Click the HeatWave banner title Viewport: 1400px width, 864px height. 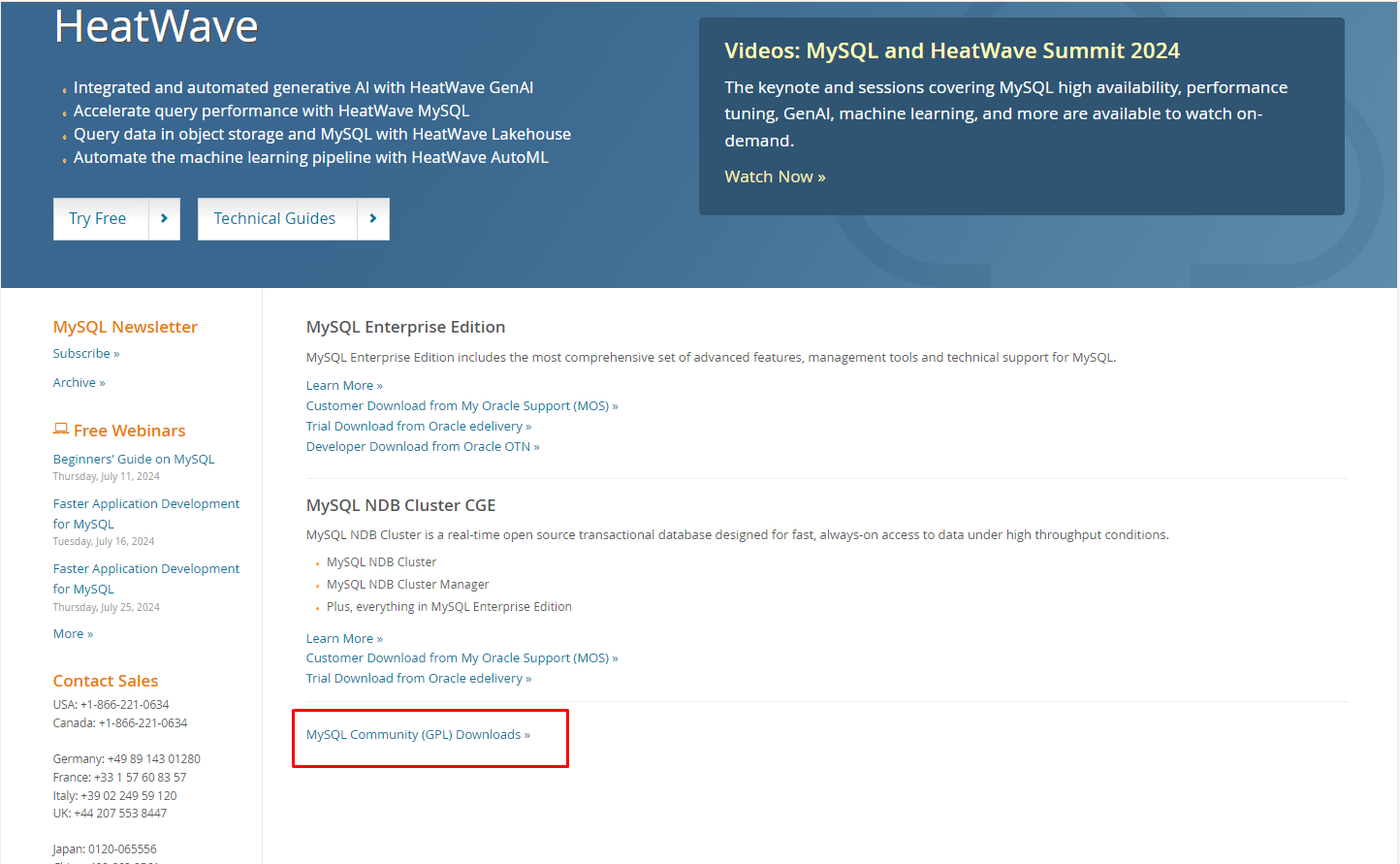point(156,26)
